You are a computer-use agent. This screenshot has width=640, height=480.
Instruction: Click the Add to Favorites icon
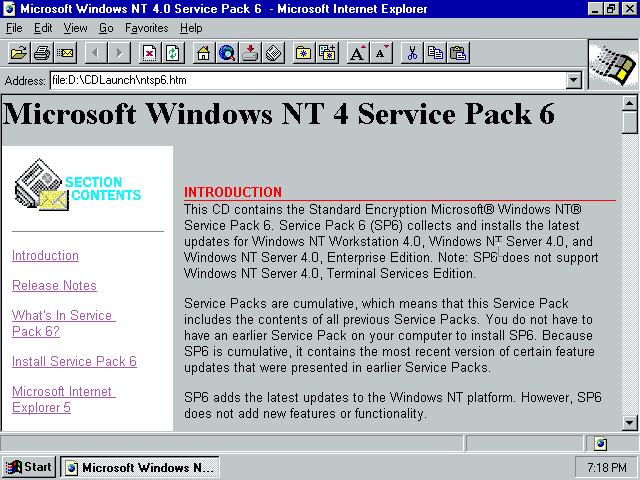tap(327, 53)
